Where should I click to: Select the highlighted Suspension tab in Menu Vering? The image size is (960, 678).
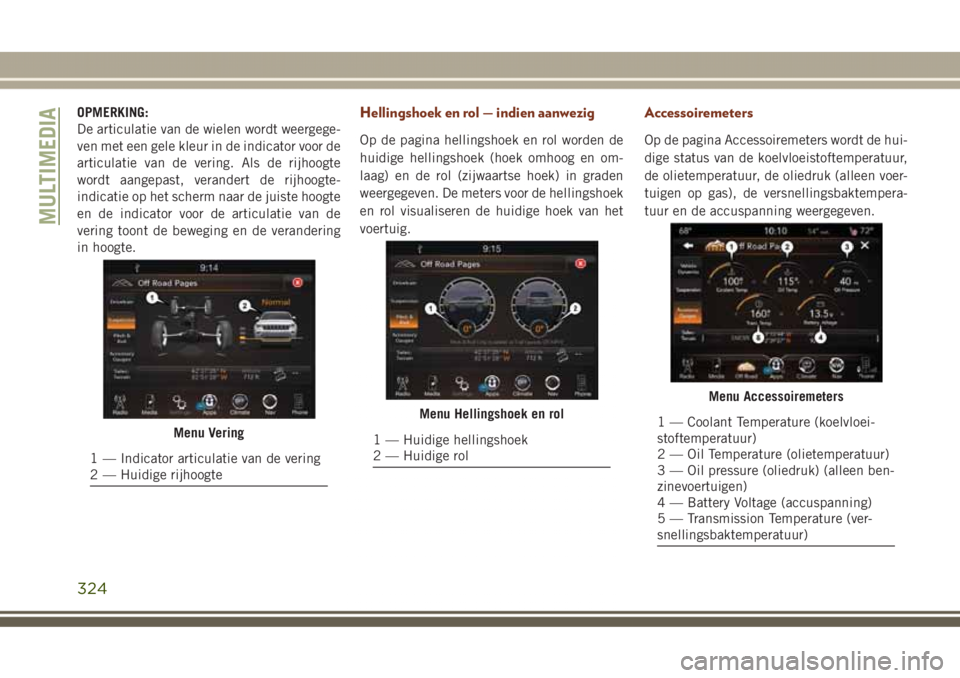point(122,320)
